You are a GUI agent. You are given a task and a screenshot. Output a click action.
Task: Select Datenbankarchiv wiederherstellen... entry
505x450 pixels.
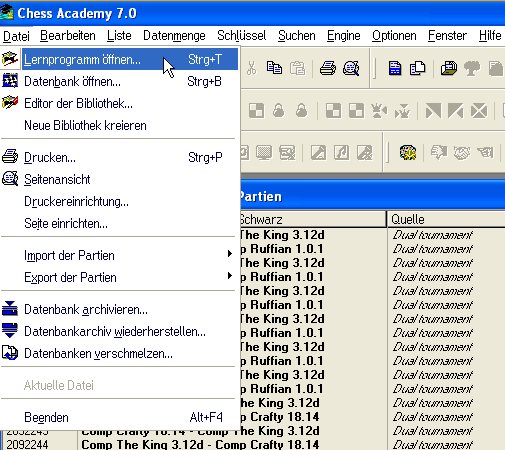click(x=119, y=331)
